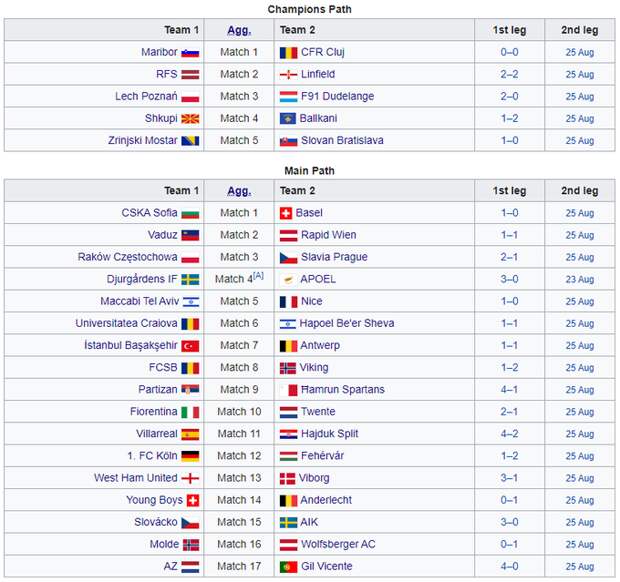Click the Romania flag beside CFR Cluj
This screenshot has height=582, width=620.
(288, 53)
